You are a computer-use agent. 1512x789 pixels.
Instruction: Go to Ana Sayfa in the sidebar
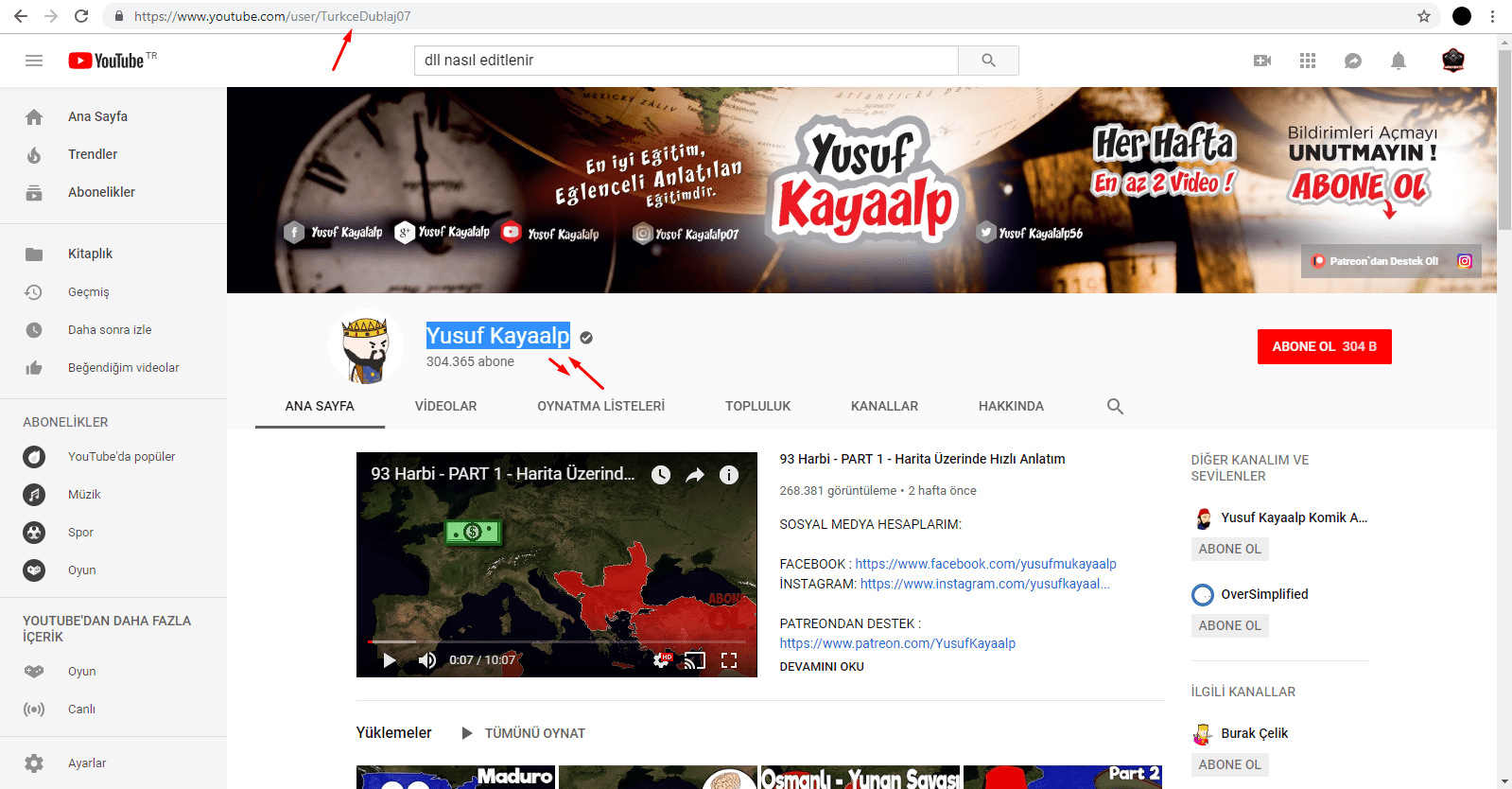(x=113, y=116)
